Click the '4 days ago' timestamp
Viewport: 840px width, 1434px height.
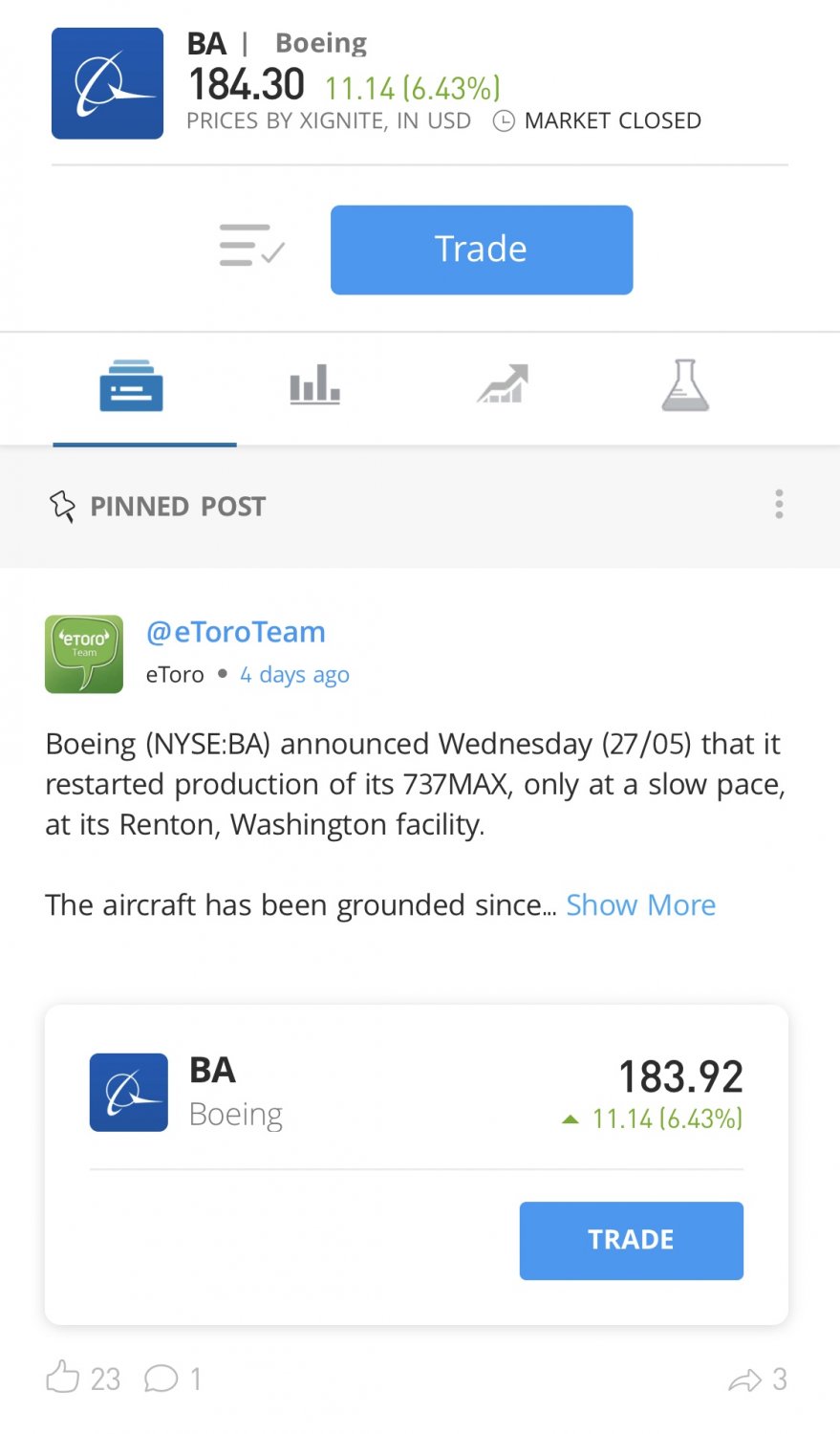(294, 675)
